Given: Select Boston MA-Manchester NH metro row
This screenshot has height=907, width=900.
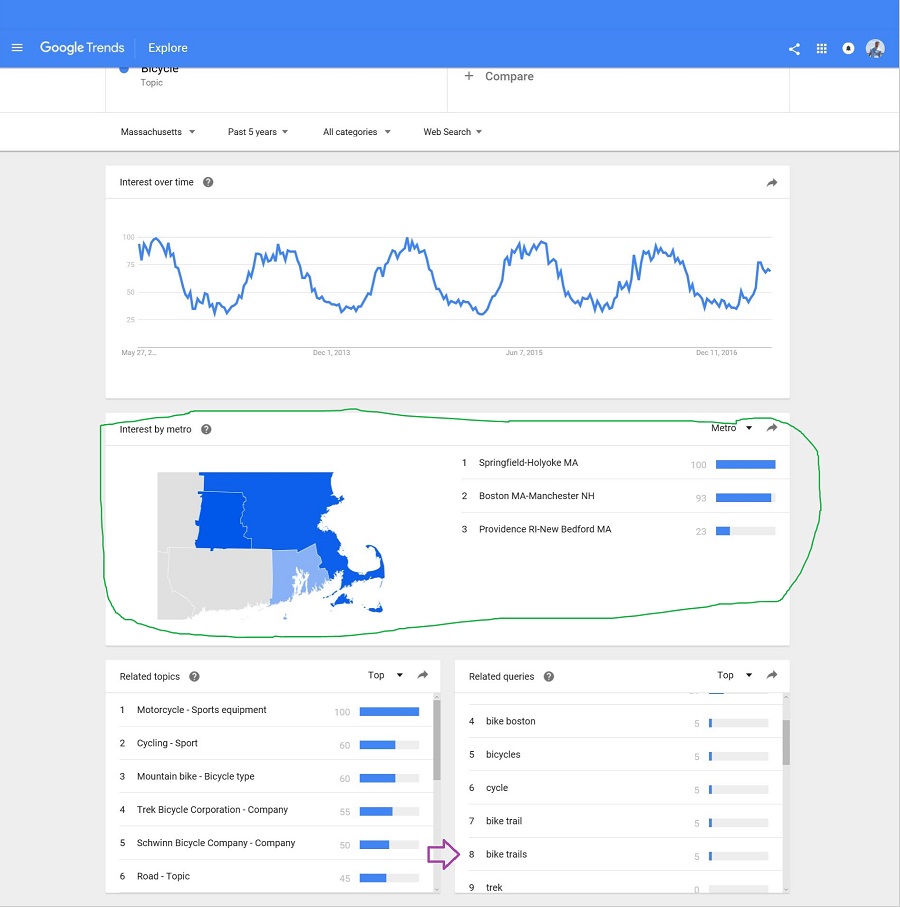Looking at the screenshot, I should (x=619, y=496).
